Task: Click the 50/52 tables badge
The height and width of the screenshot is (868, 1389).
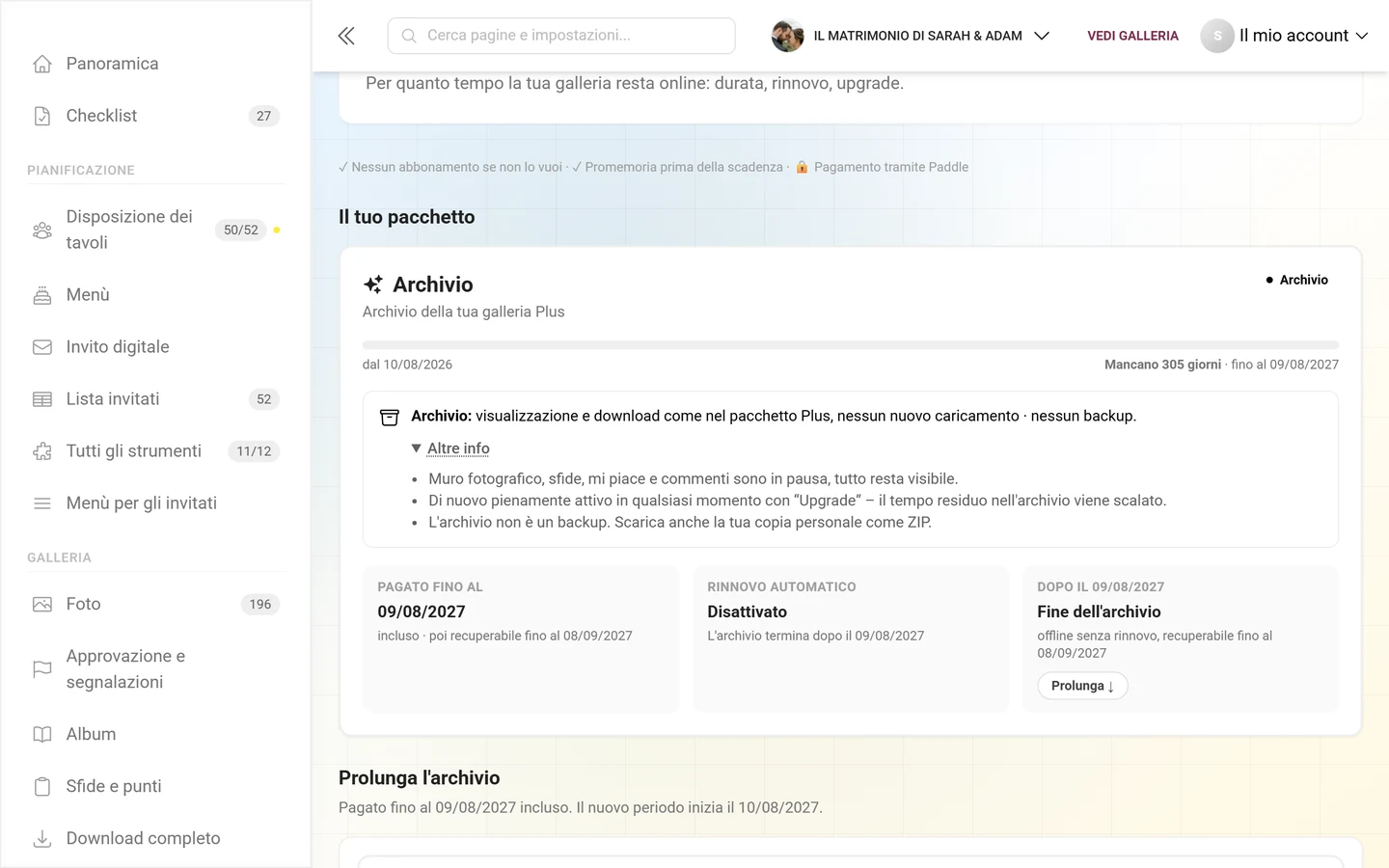Action: tap(241, 231)
